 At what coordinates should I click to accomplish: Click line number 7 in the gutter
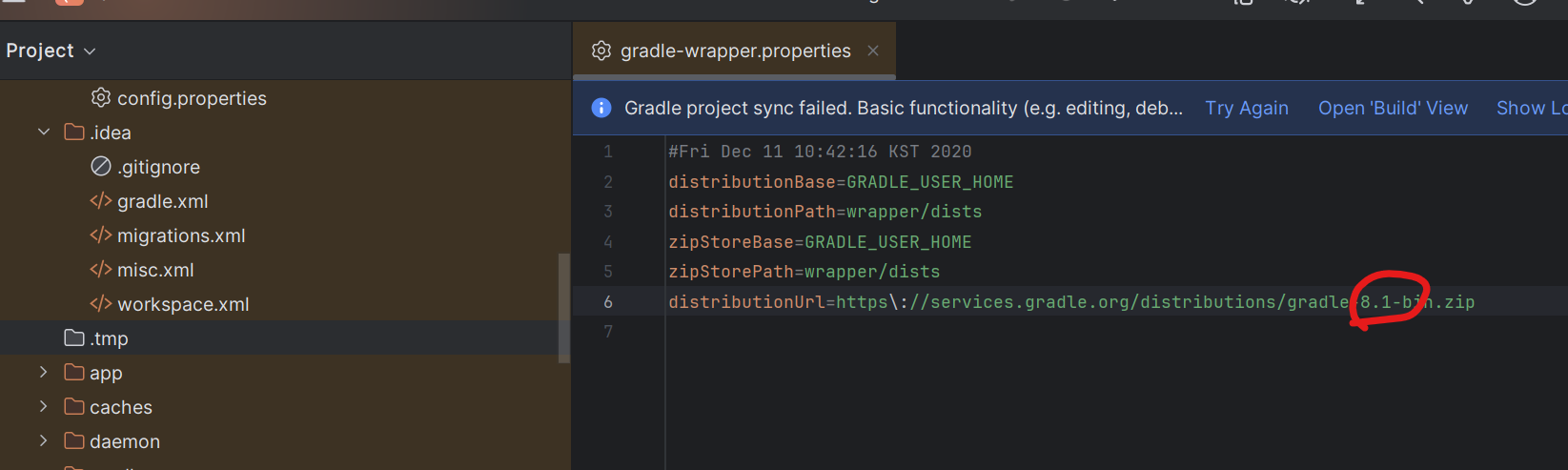coord(608,332)
